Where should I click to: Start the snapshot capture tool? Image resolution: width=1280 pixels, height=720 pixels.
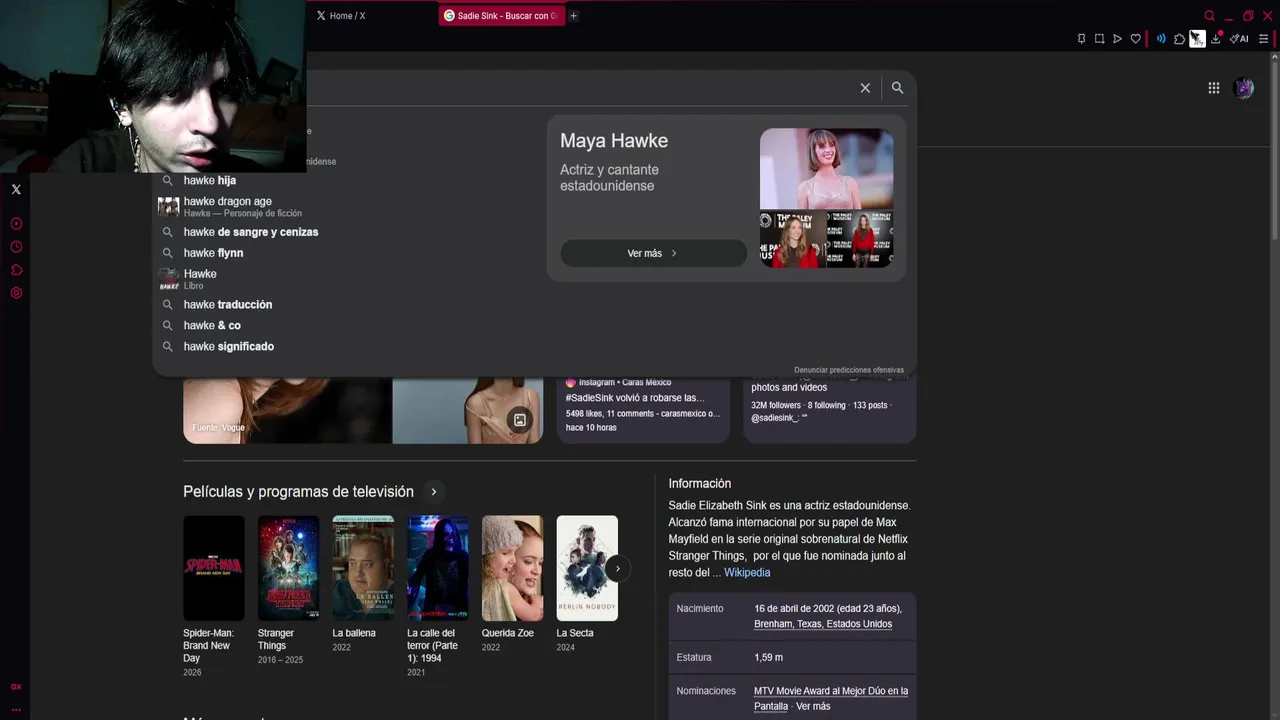[x=1099, y=39]
